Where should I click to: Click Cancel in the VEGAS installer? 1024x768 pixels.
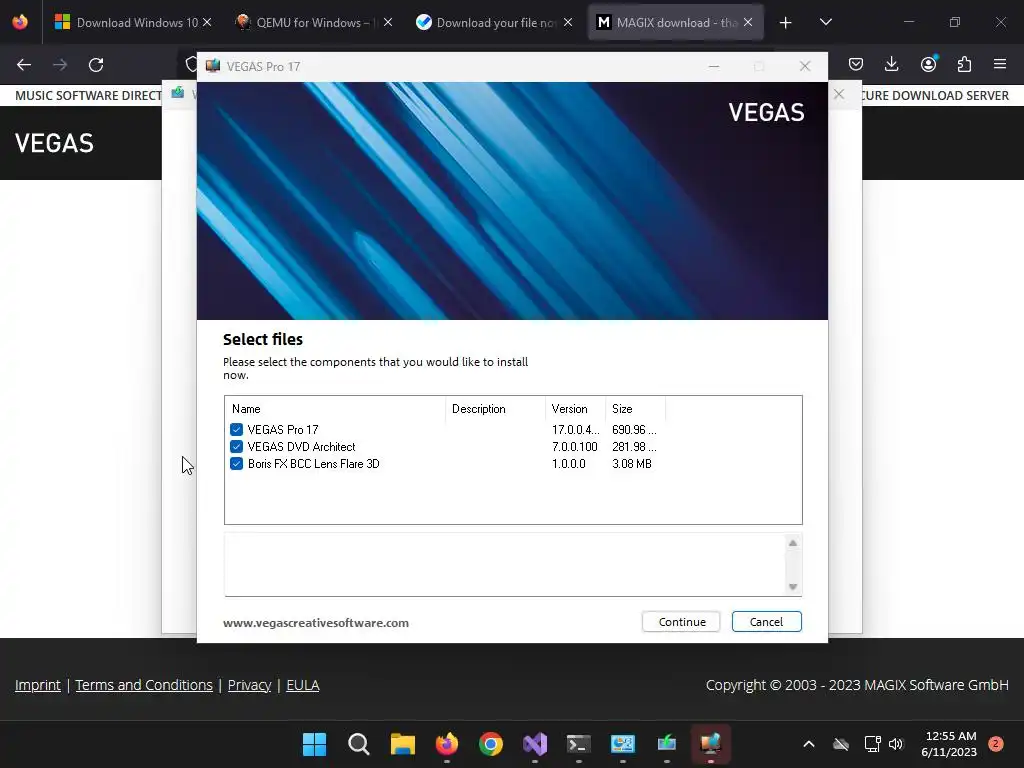(767, 622)
